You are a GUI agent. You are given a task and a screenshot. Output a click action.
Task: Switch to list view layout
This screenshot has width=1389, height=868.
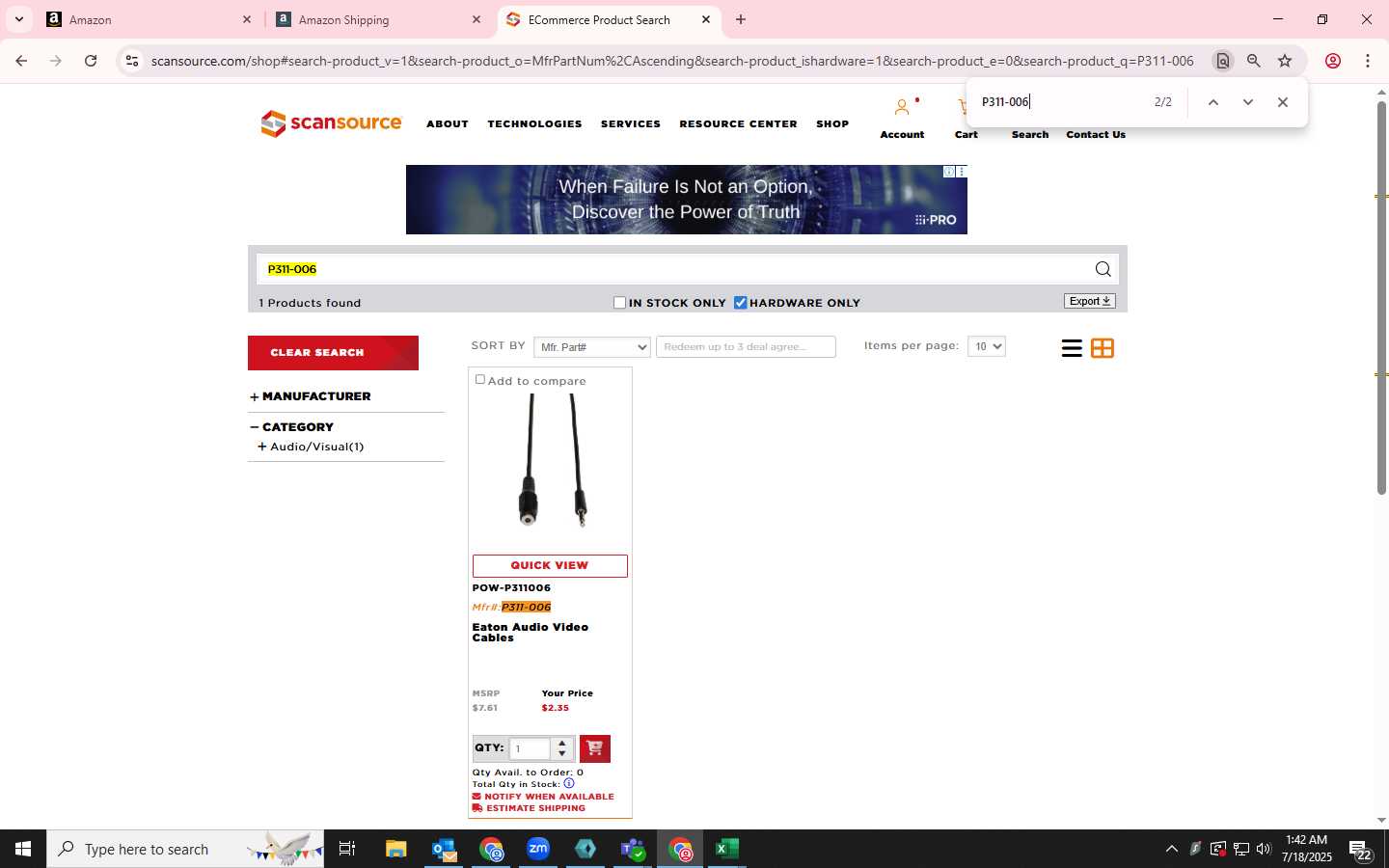tap(1071, 348)
